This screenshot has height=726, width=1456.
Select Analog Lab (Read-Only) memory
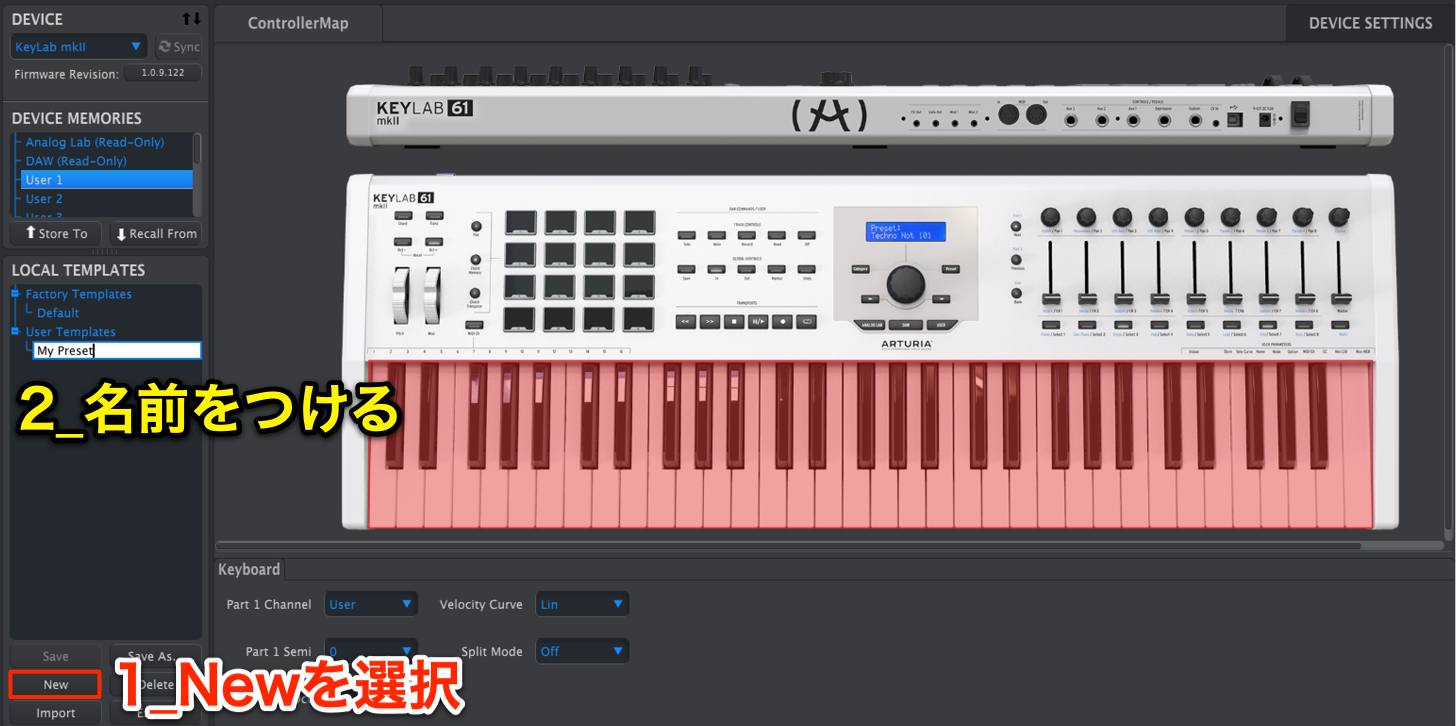(x=95, y=143)
